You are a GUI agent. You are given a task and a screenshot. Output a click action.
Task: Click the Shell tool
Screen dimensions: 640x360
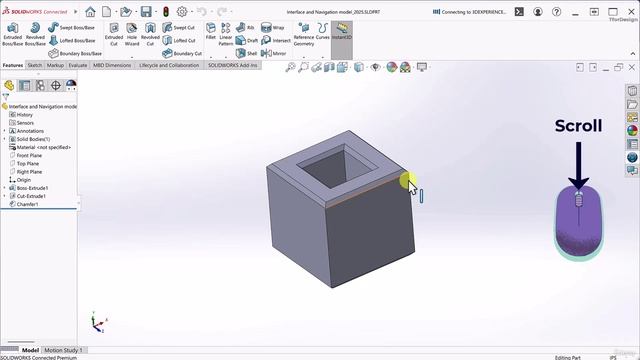(246, 53)
